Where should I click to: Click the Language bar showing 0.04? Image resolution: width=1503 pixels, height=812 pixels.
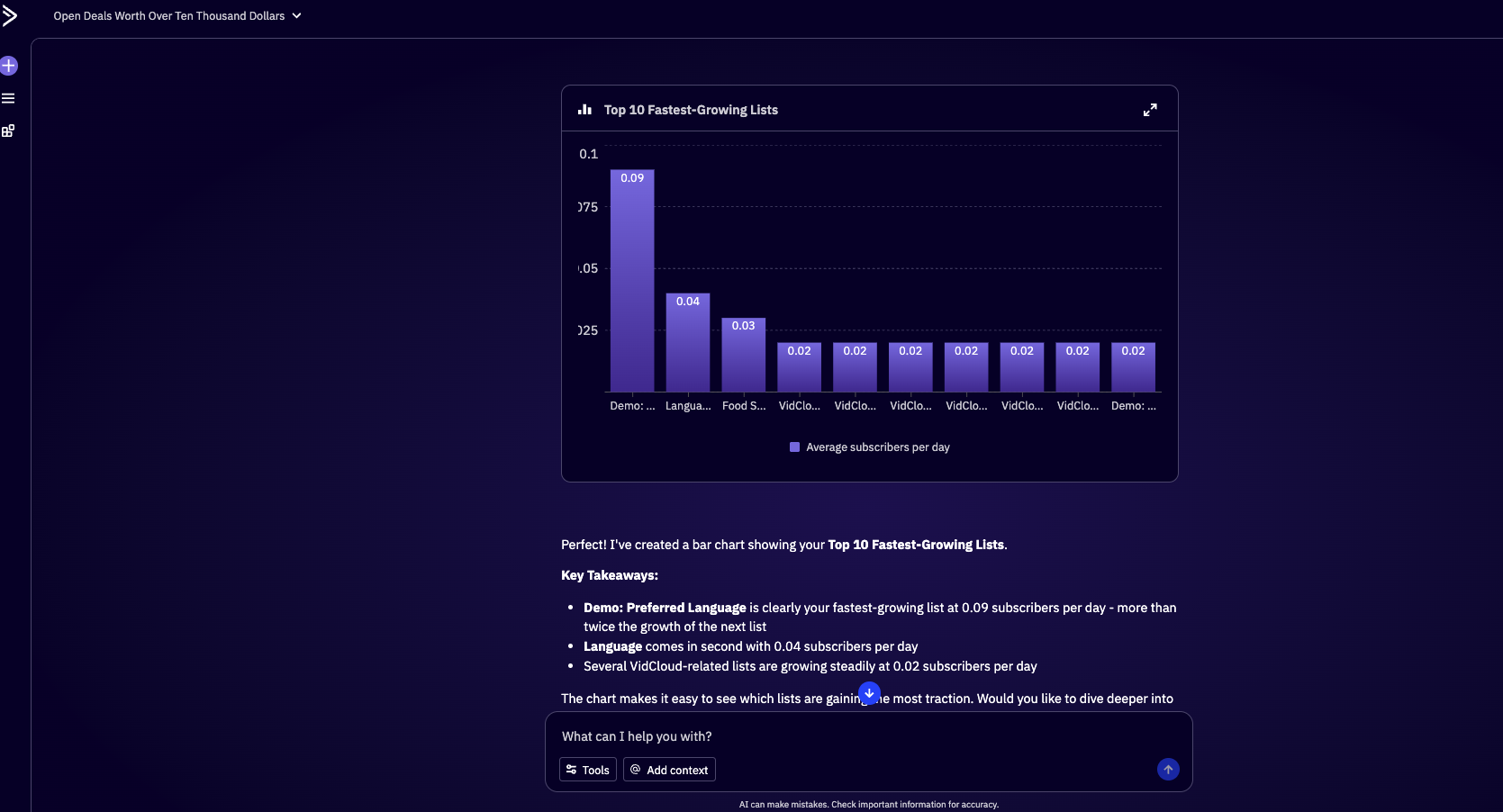687,342
